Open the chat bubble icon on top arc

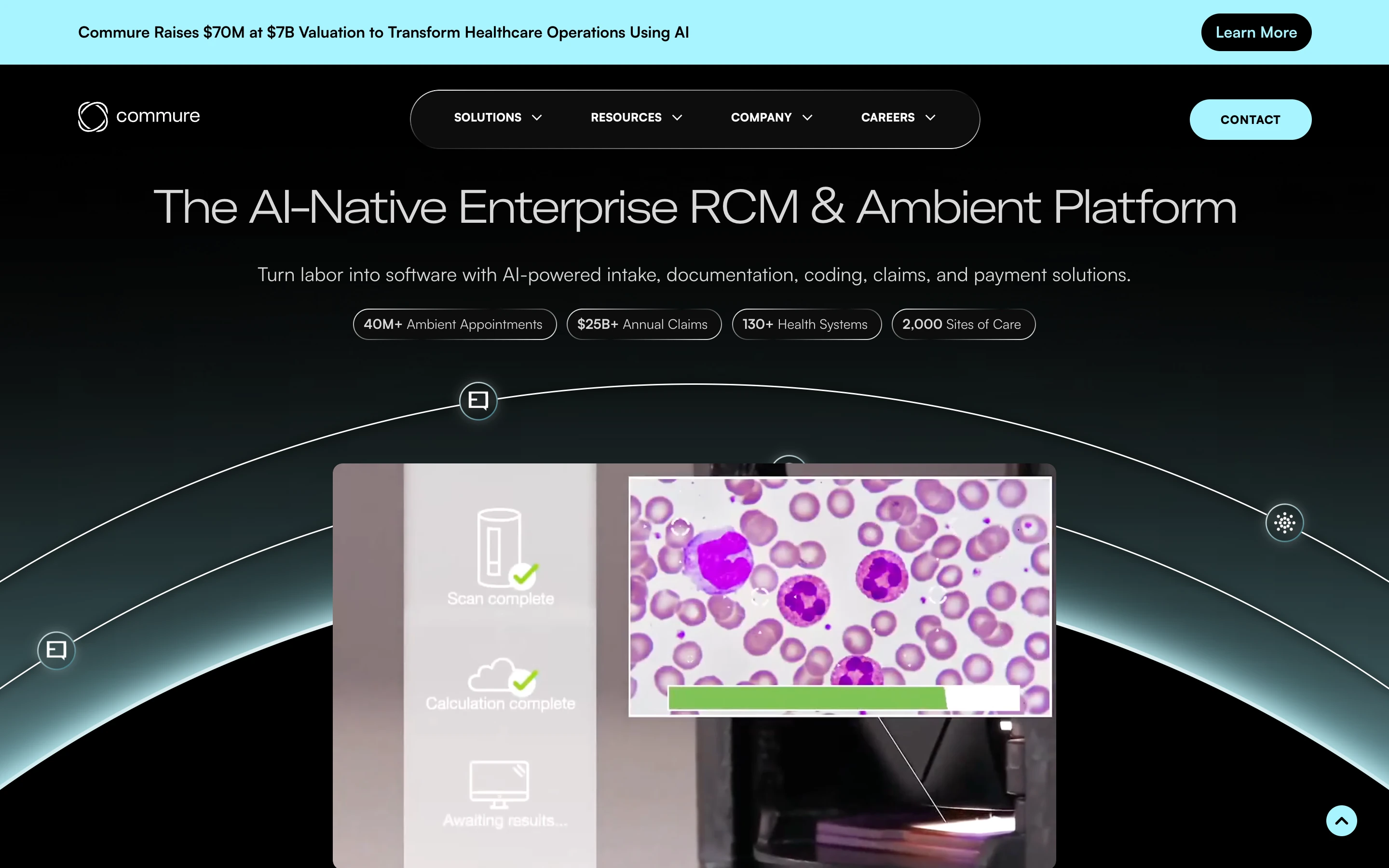478,401
